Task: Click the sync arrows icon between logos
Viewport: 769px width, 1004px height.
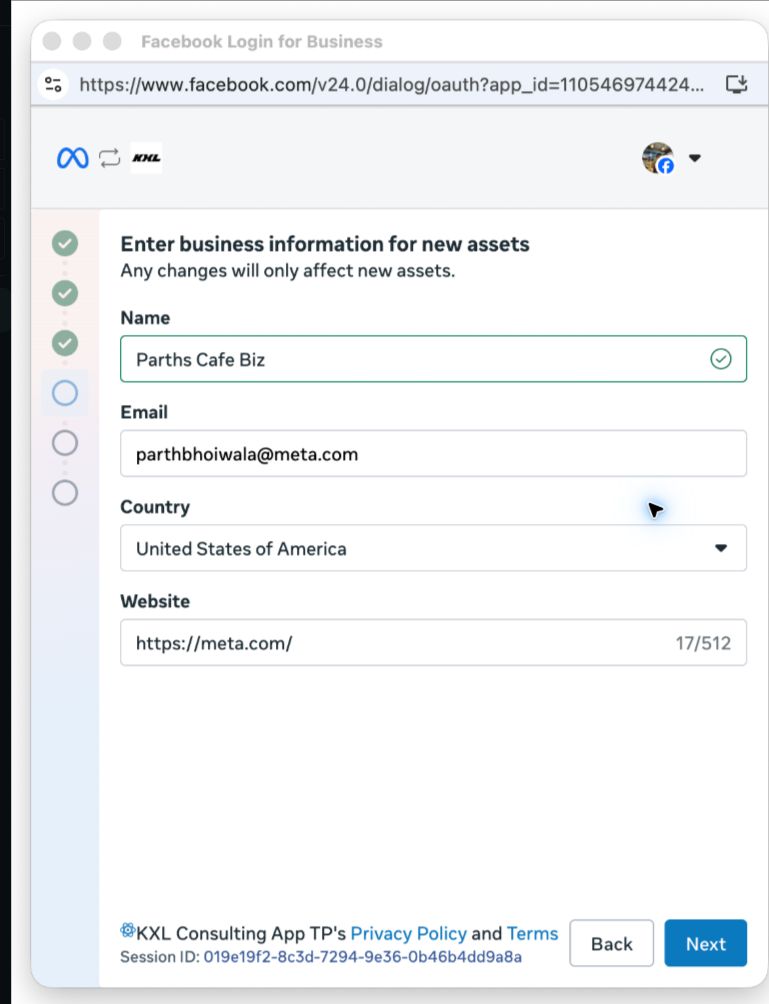Action: [x=109, y=158]
